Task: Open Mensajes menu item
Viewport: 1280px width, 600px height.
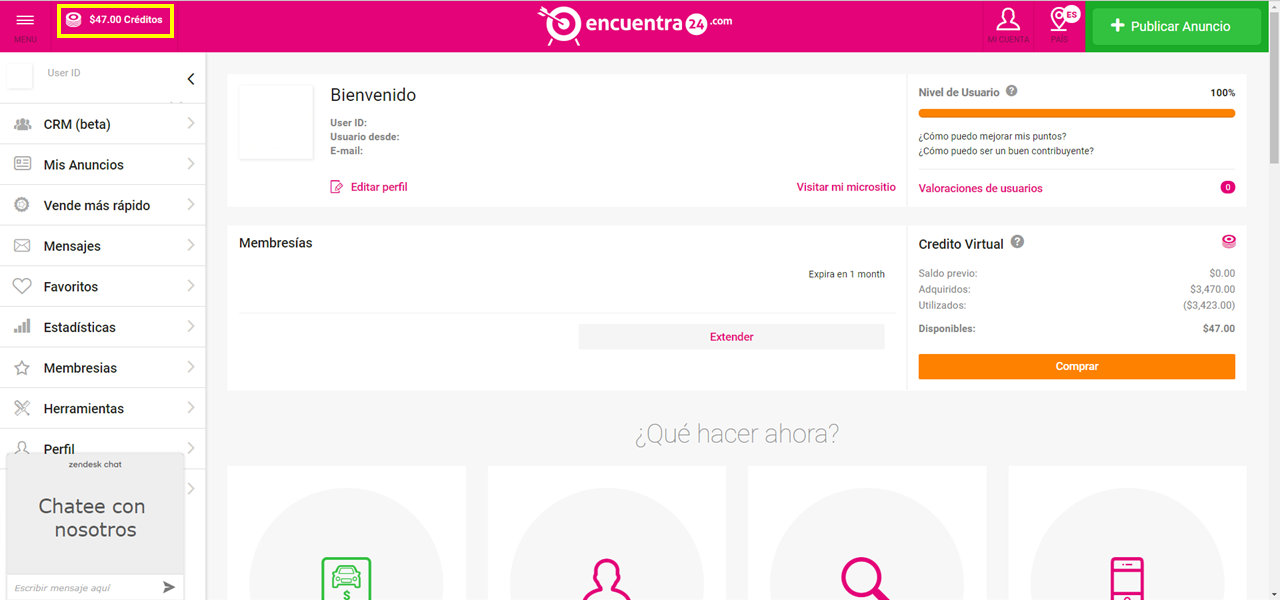Action: point(103,246)
